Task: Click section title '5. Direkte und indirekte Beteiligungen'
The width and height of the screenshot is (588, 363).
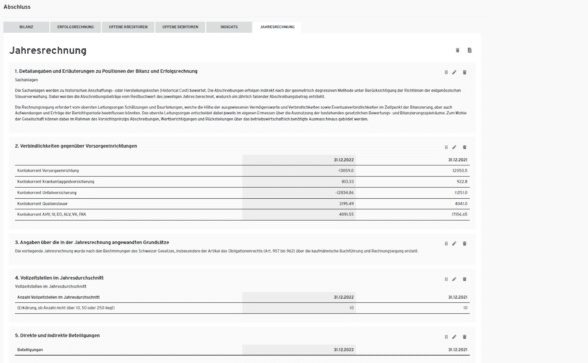Action: pyautogui.click(x=57, y=336)
